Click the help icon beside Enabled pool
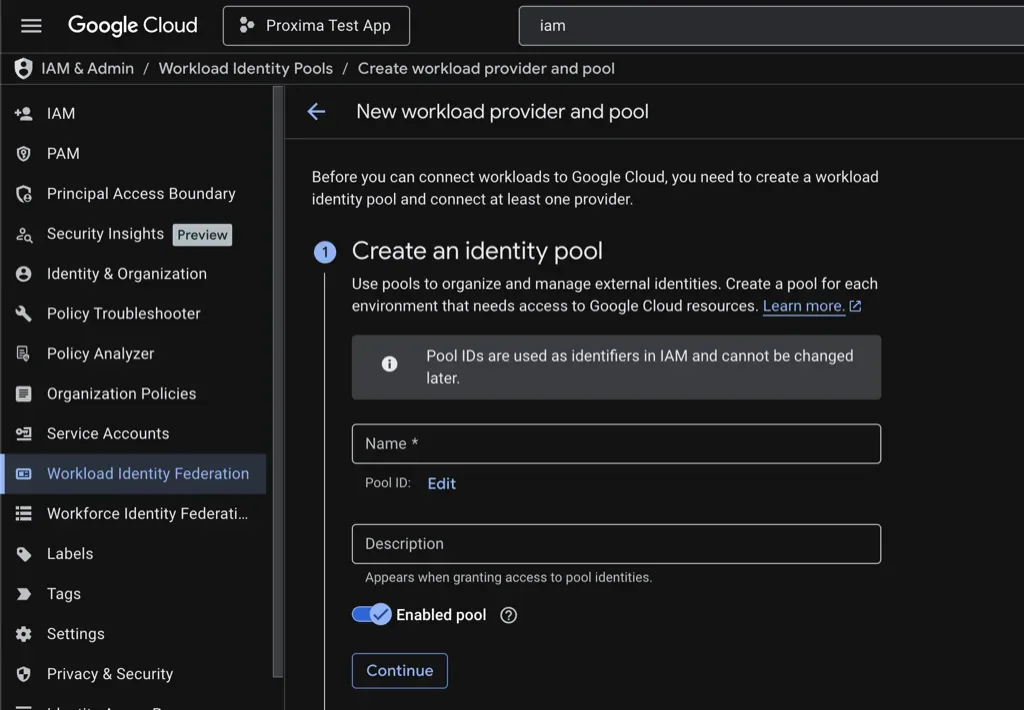This screenshot has width=1024, height=710. pyautogui.click(x=508, y=615)
